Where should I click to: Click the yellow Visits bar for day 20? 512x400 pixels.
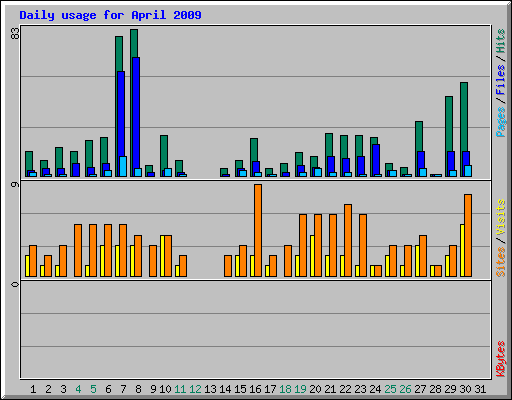click(312, 256)
